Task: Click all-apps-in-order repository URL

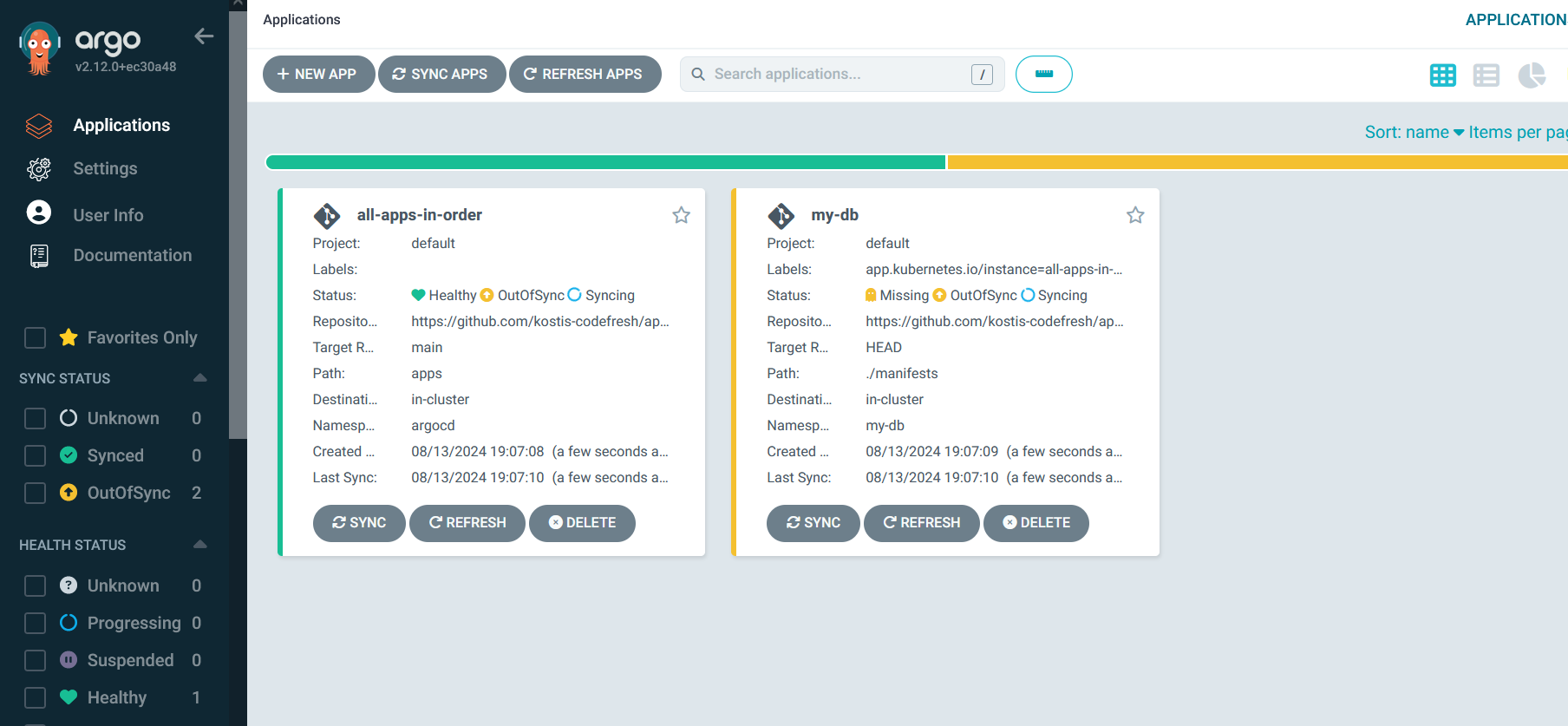Action: tap(540, 321)
